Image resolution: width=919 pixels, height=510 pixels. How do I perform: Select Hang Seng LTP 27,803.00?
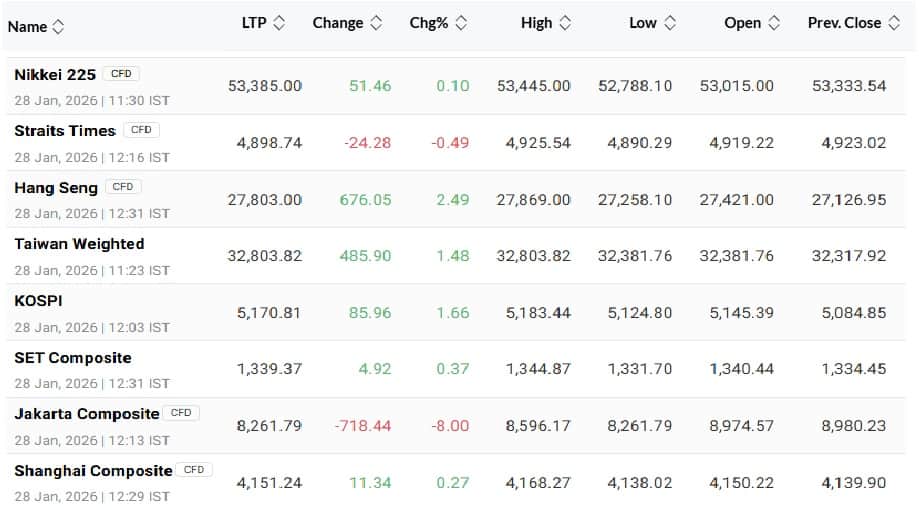(265, 200)
